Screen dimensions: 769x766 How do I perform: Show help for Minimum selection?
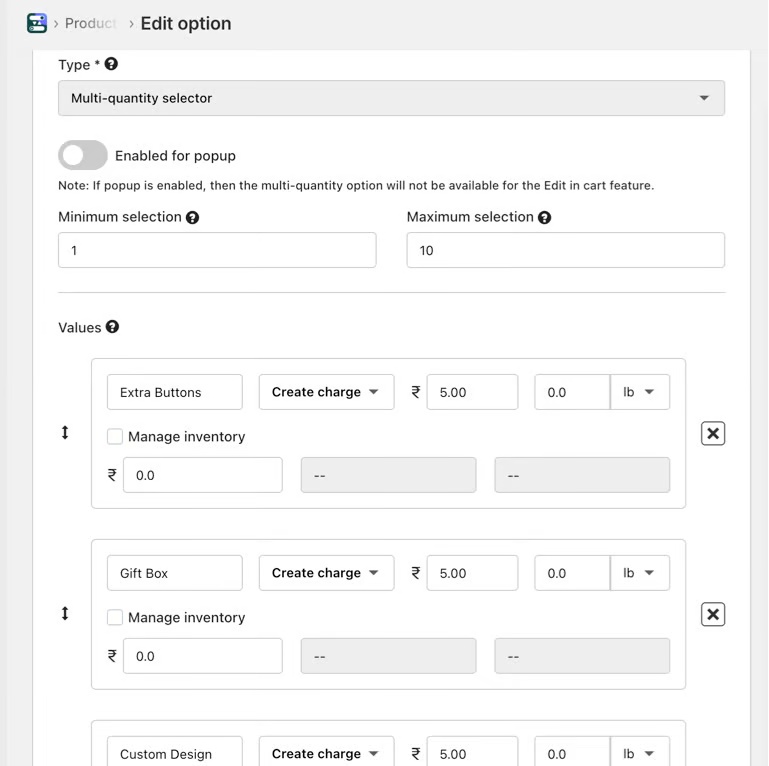192,217
